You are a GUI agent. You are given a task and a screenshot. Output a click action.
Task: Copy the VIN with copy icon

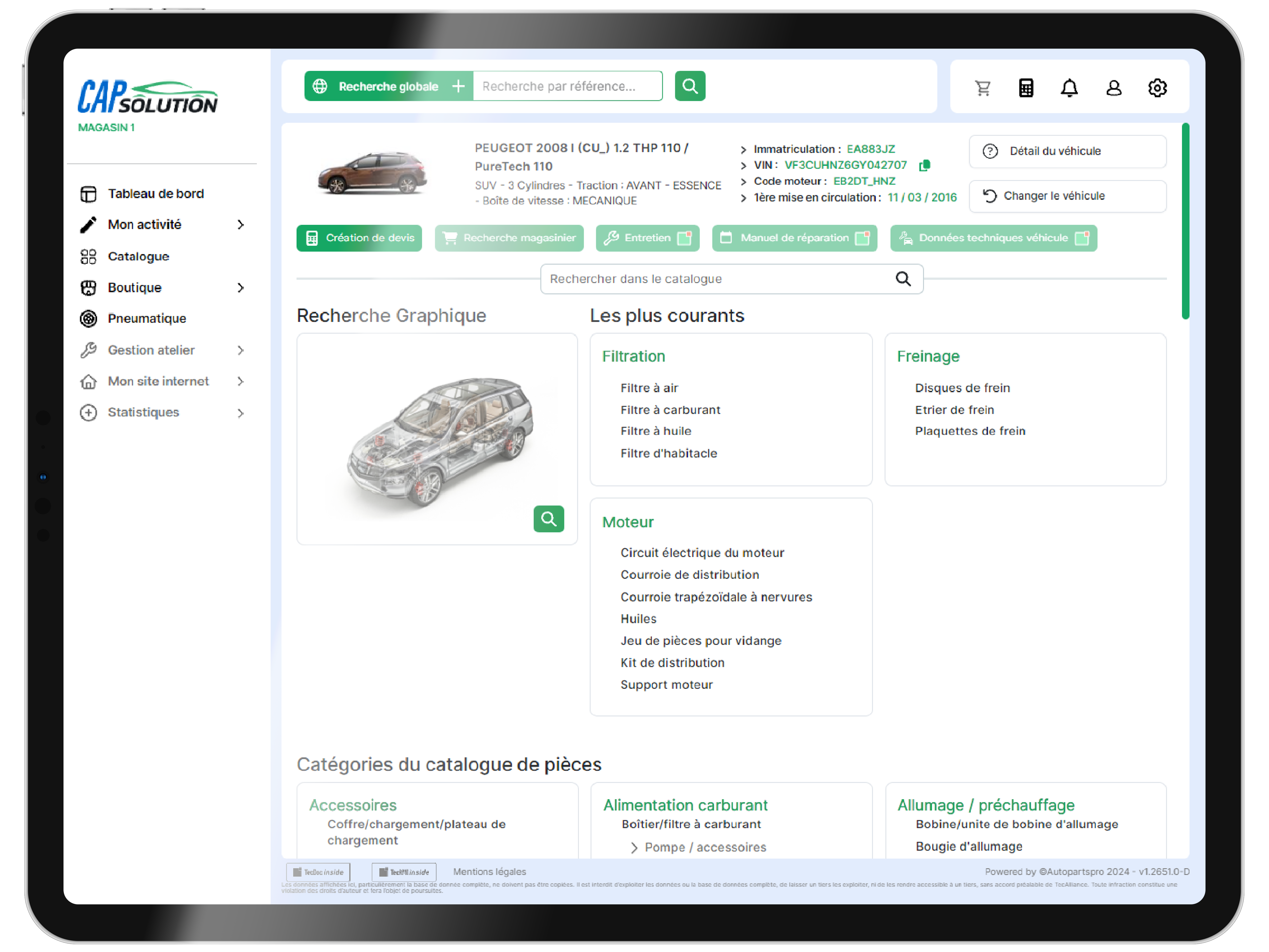(924, 165)
